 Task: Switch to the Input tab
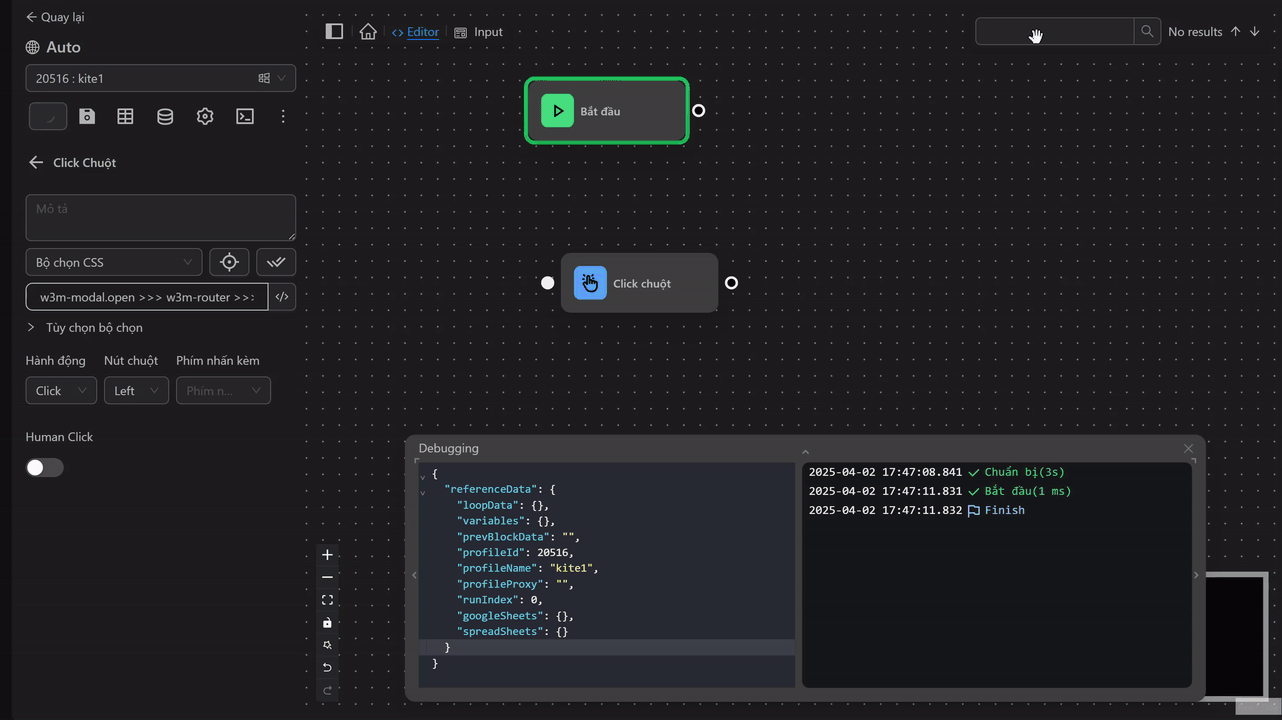[x=479, y=32]
